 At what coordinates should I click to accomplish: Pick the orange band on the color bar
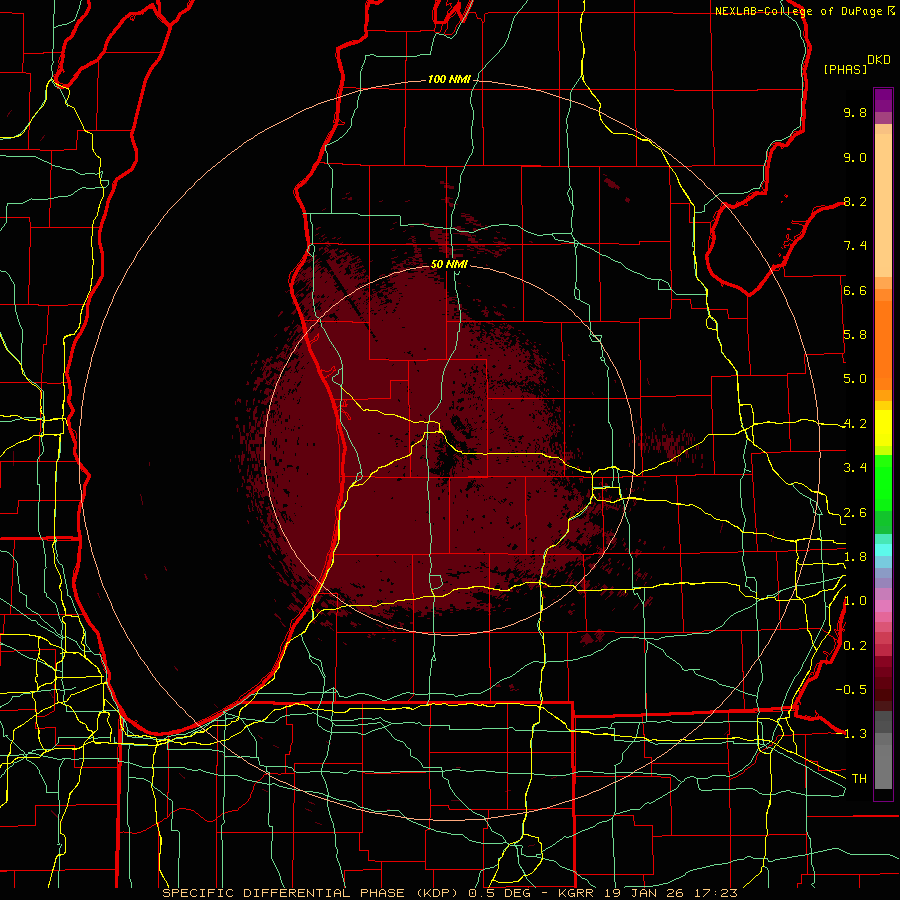(883, 346)
